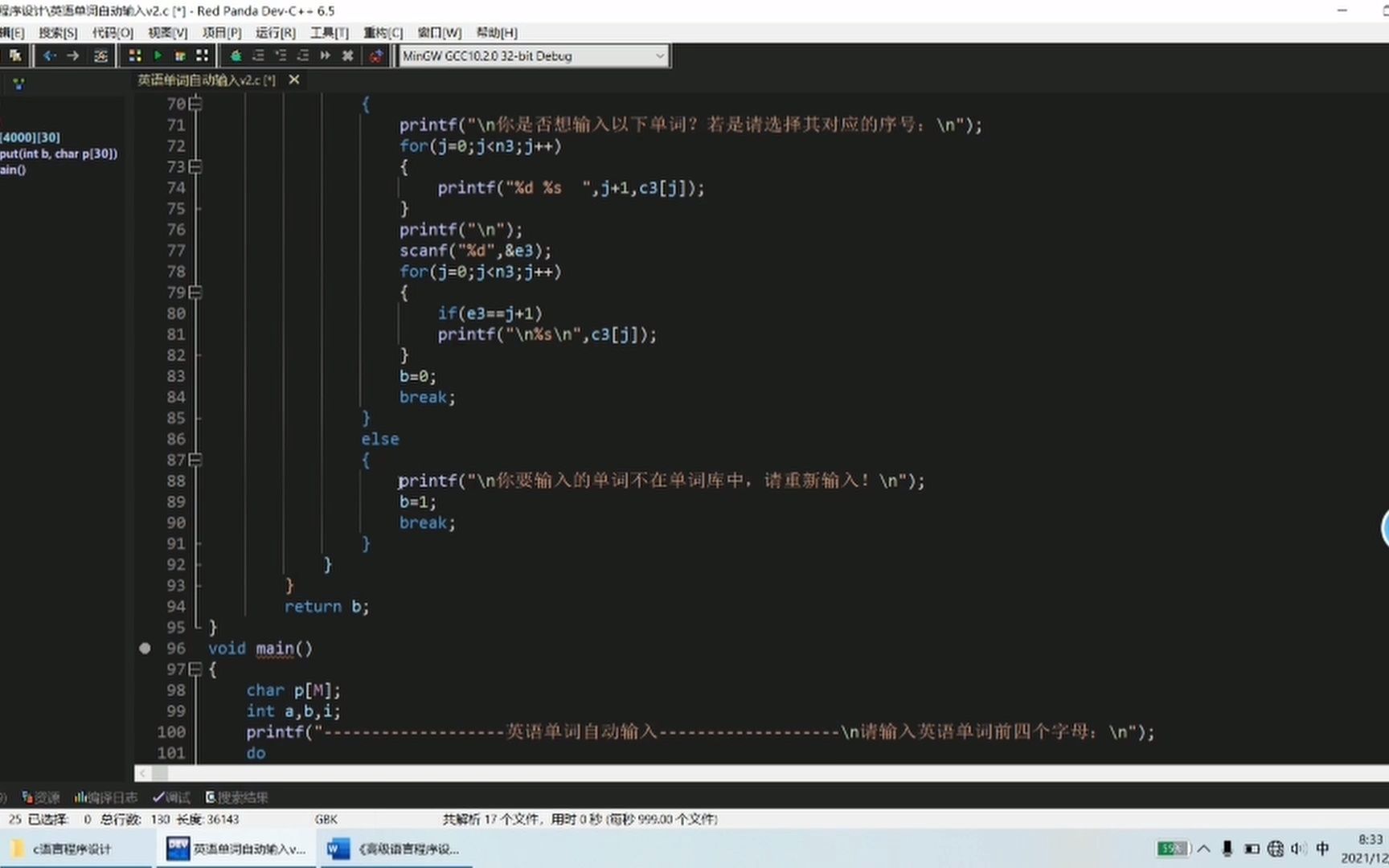Click the 'void main()' declaration on line 96

260,649
